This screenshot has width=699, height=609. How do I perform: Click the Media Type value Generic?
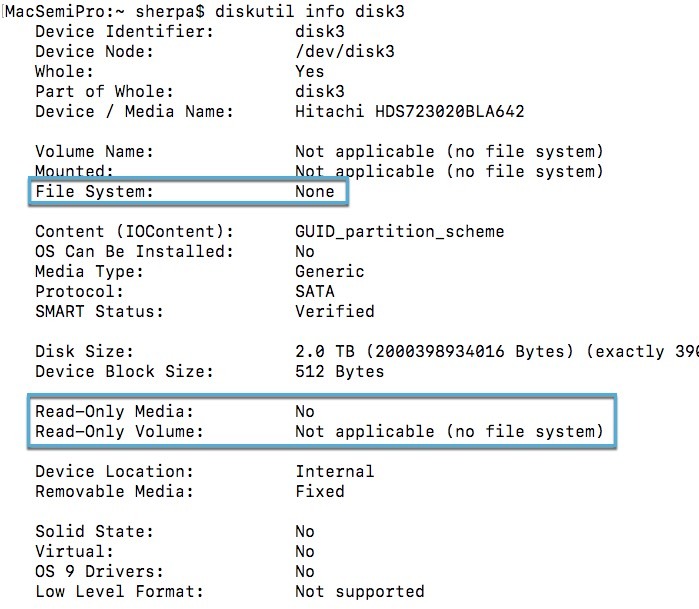tap(330, 271)
